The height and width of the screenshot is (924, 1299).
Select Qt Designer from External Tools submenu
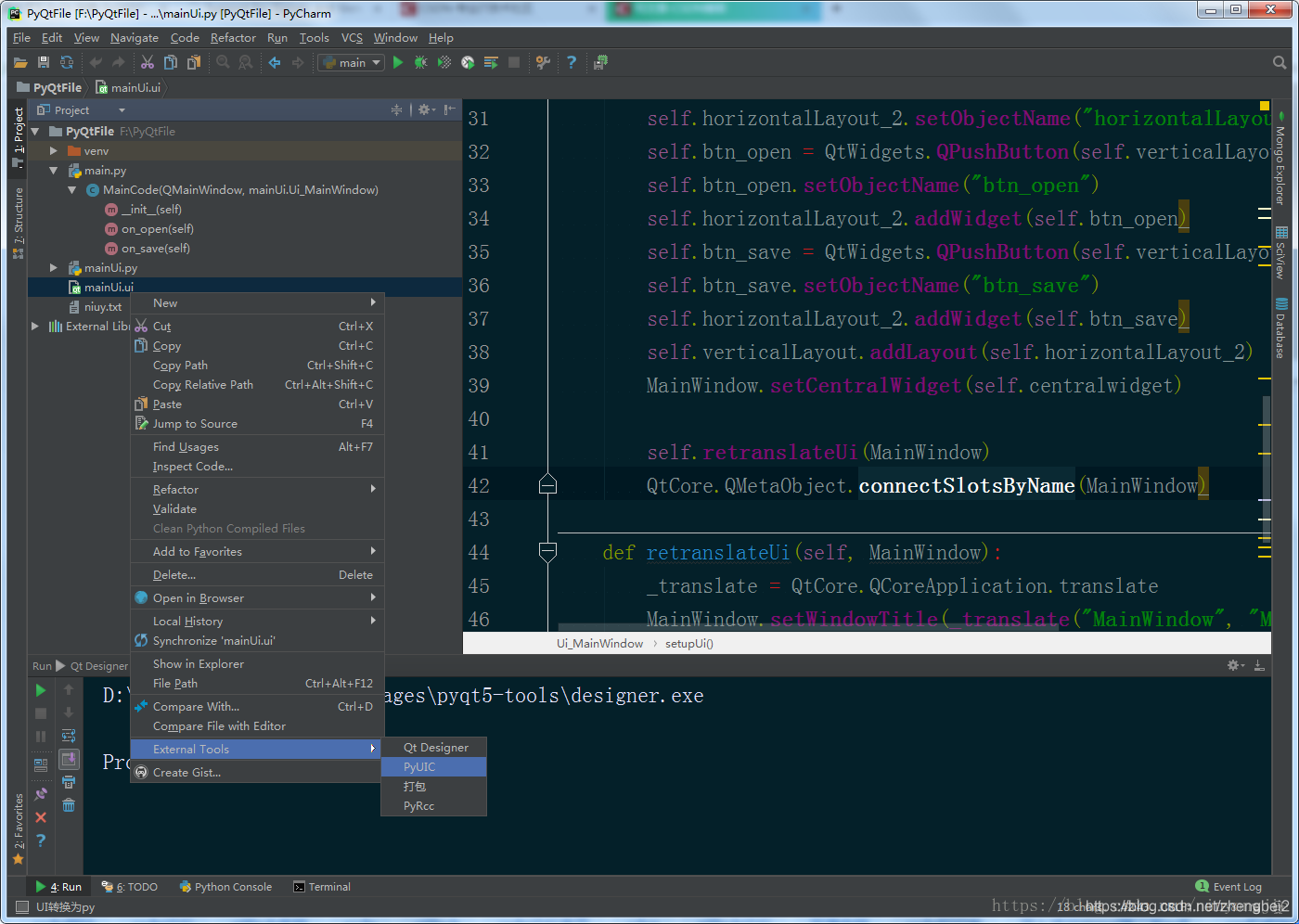433,748
